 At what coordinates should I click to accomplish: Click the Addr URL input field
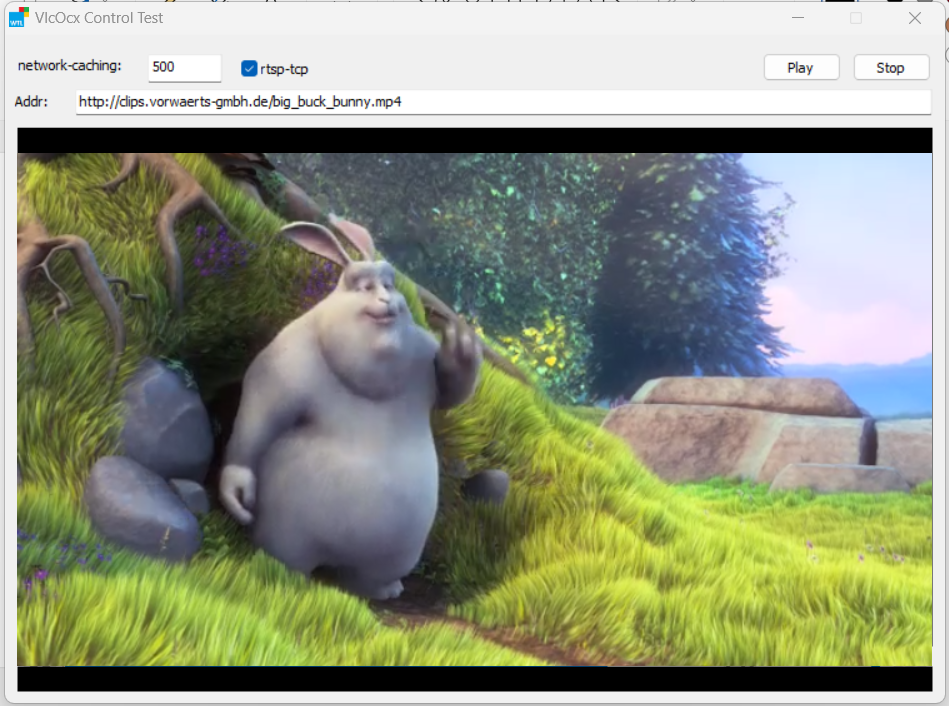(504, 102)
